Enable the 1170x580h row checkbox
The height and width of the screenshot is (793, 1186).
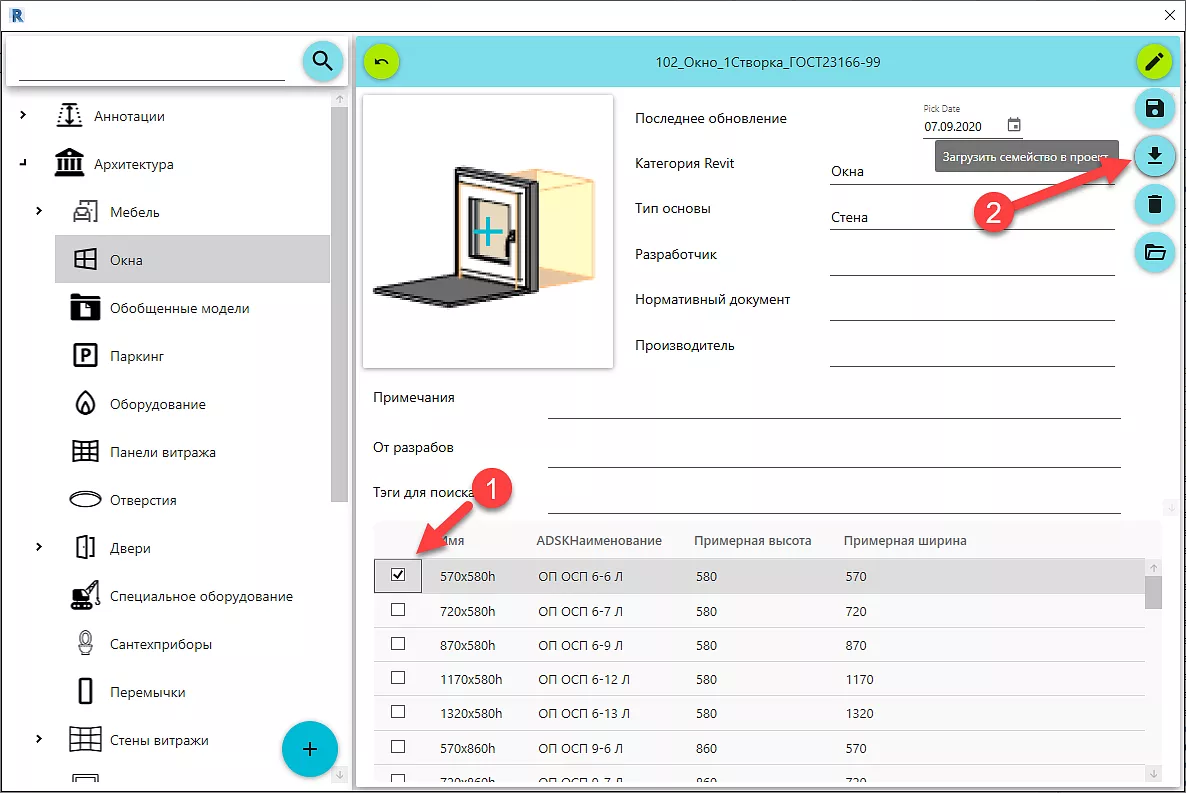398,678
